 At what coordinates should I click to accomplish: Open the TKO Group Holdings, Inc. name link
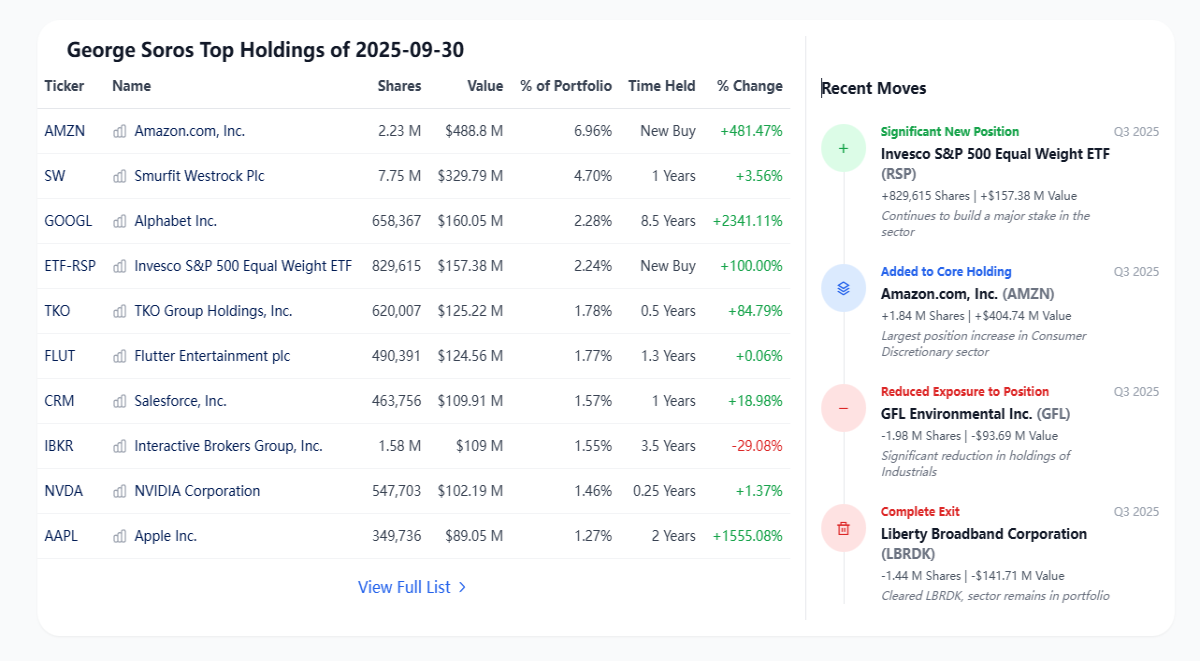tap(213, 311)
